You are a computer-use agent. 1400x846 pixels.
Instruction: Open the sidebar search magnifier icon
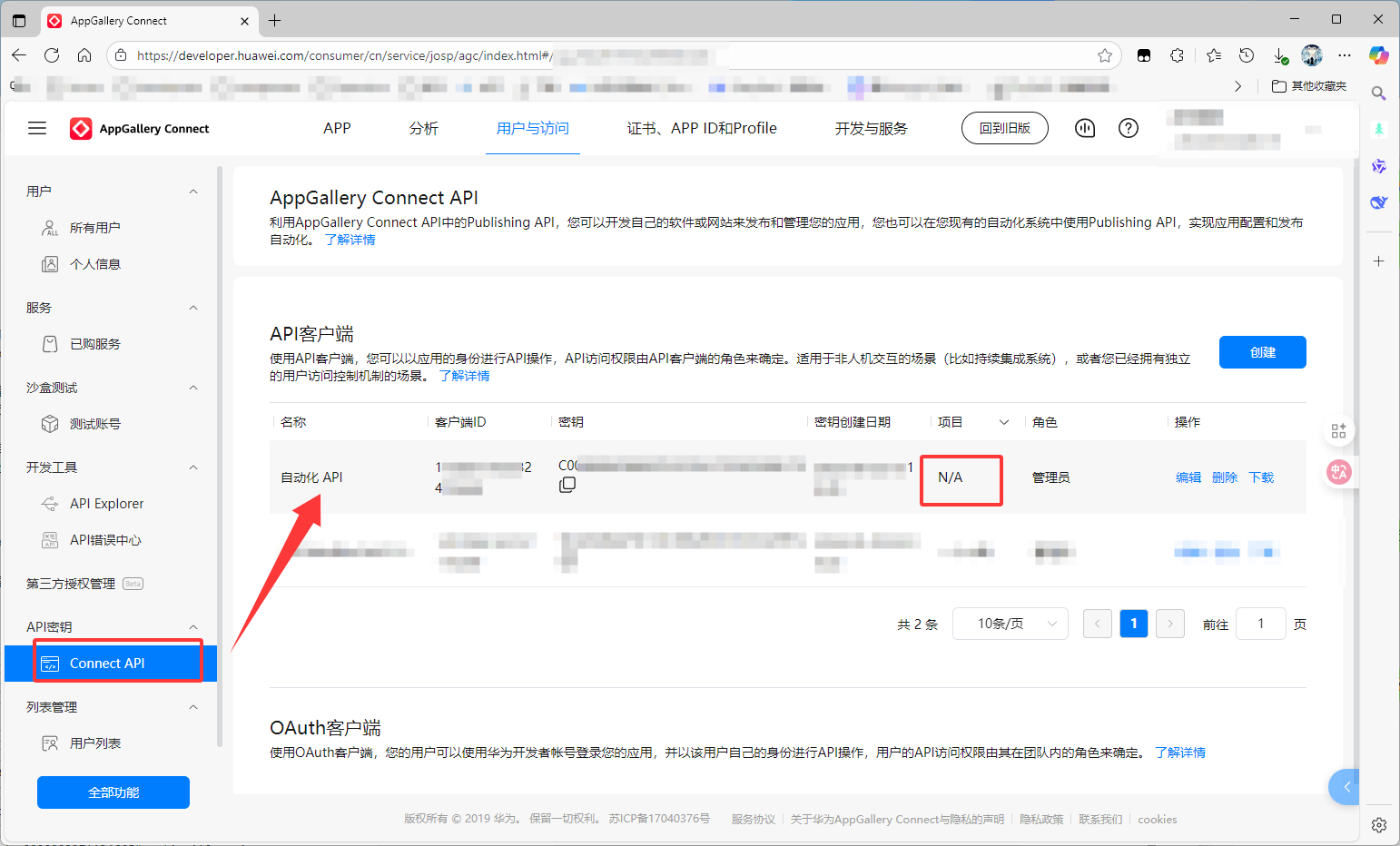pyautogui.click(x=1378, y=93)
